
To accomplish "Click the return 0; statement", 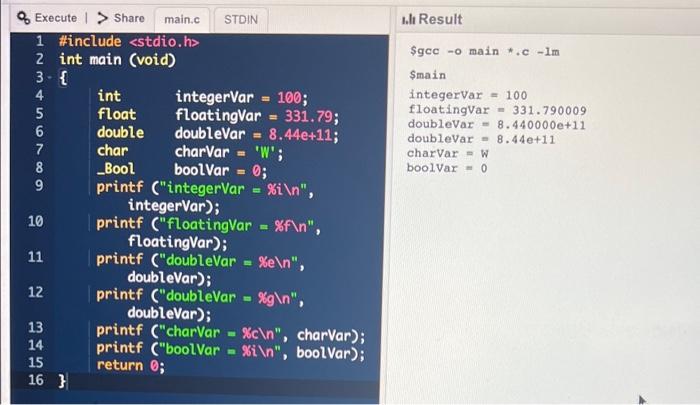I will tap(131, 366).
